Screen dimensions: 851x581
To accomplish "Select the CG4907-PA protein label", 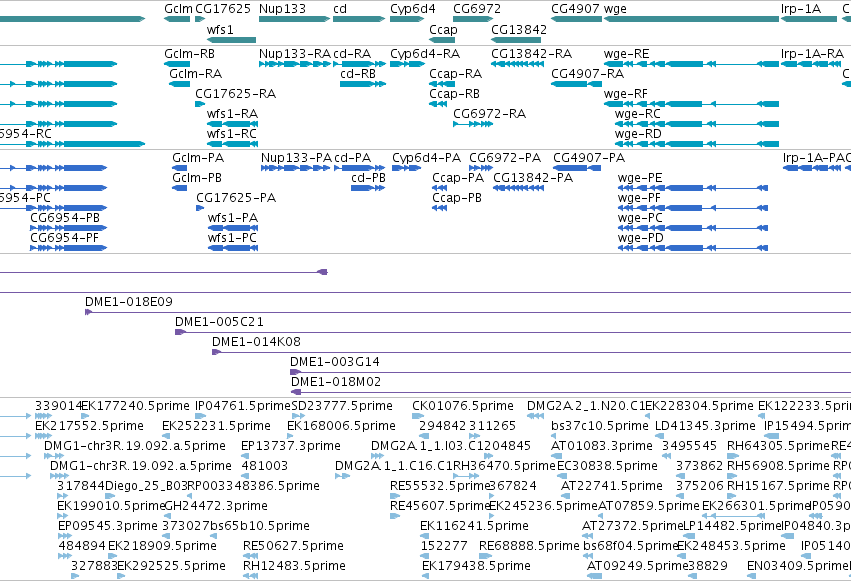I will point(589,158).
